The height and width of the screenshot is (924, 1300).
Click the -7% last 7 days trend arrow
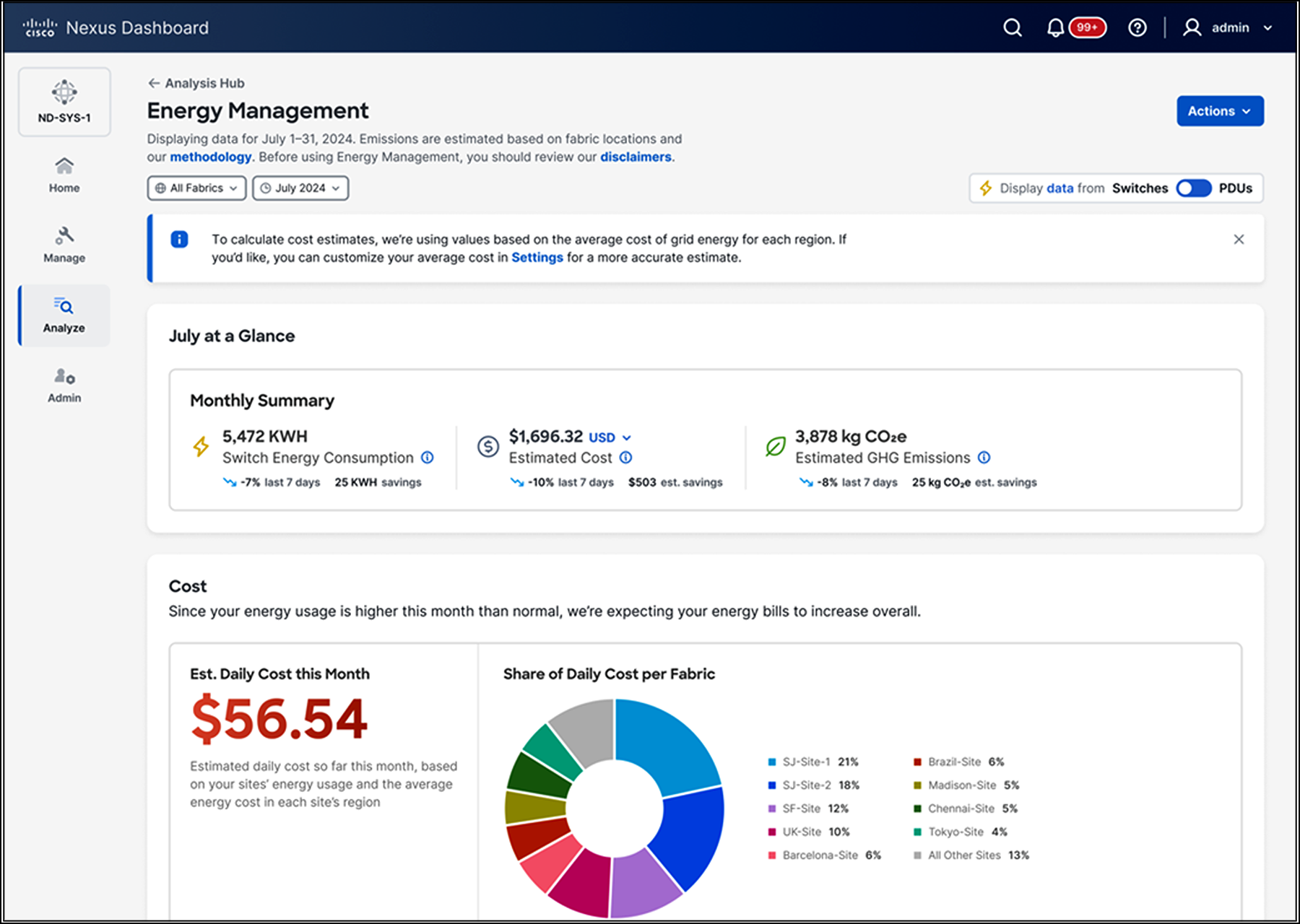230,482
